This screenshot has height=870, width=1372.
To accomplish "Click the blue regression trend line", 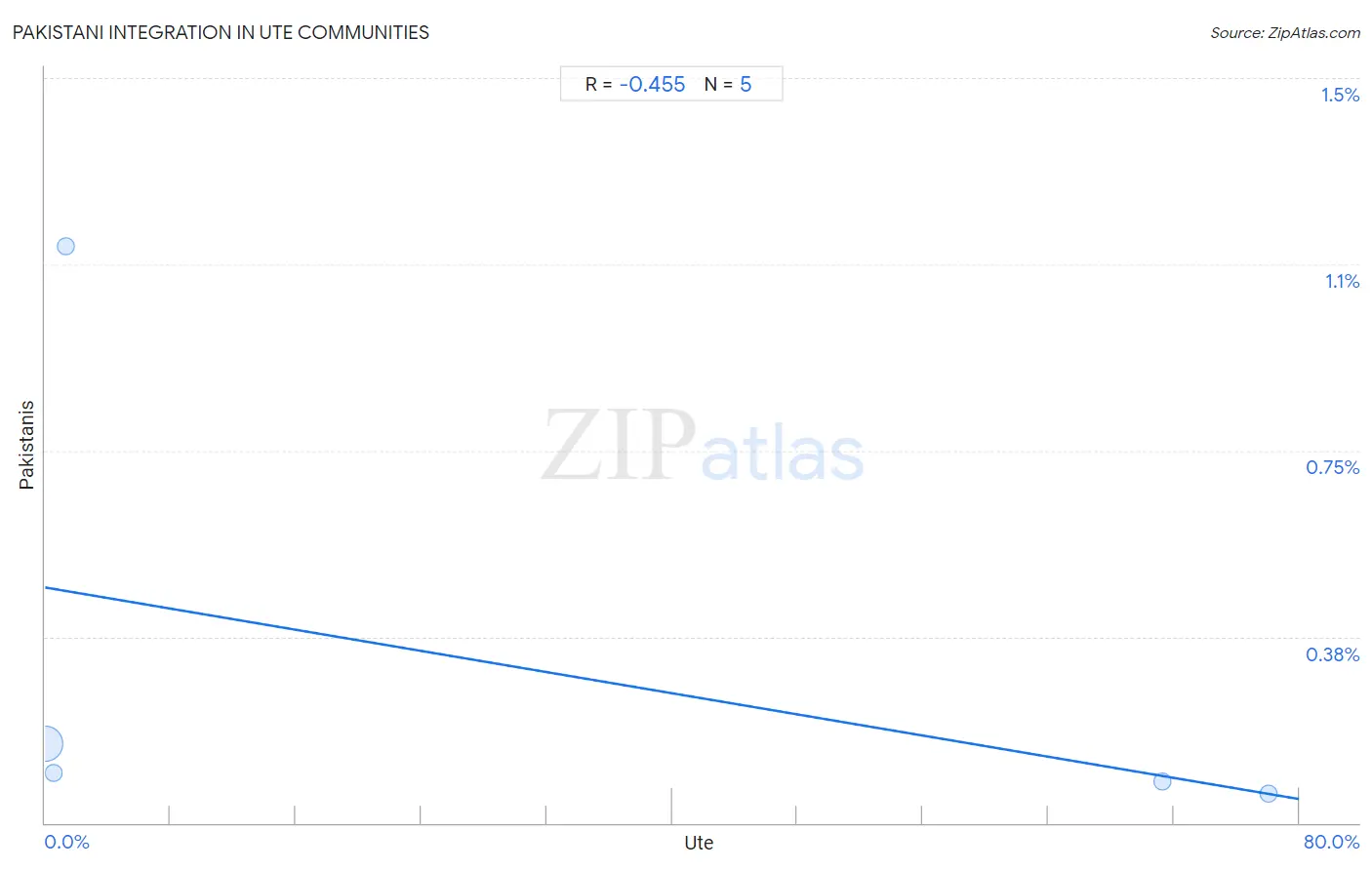I will pos(671,693).
